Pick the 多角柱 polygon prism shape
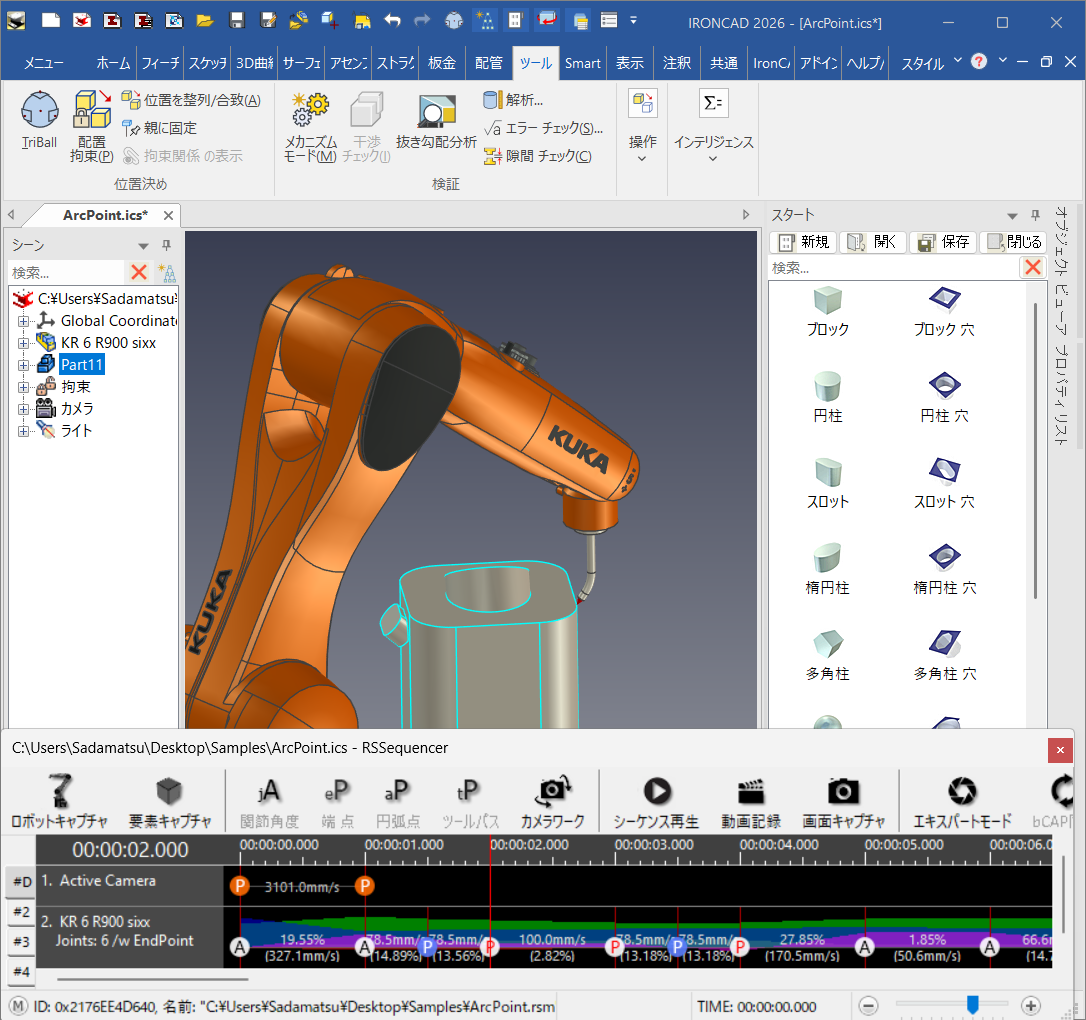1086x1020 pixels. pos(828,655)
